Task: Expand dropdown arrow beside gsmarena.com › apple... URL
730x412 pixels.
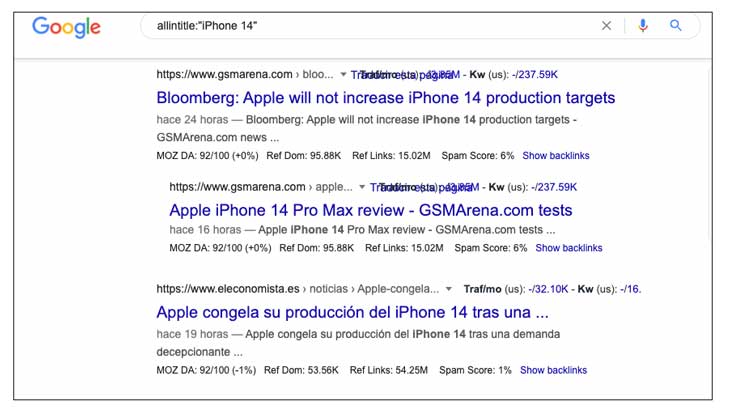Action: (362, 187)
